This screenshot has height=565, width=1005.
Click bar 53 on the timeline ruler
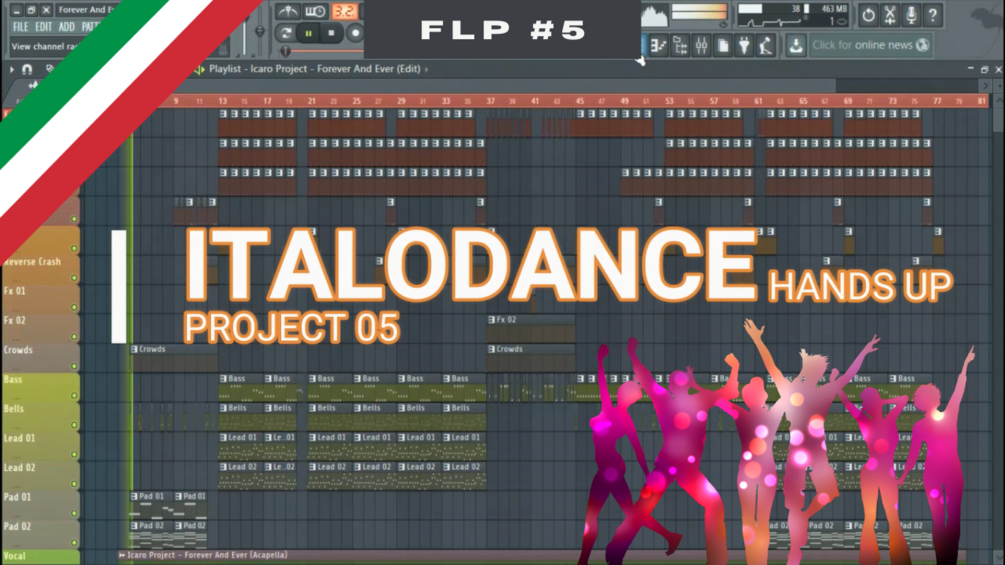[669, 101]
